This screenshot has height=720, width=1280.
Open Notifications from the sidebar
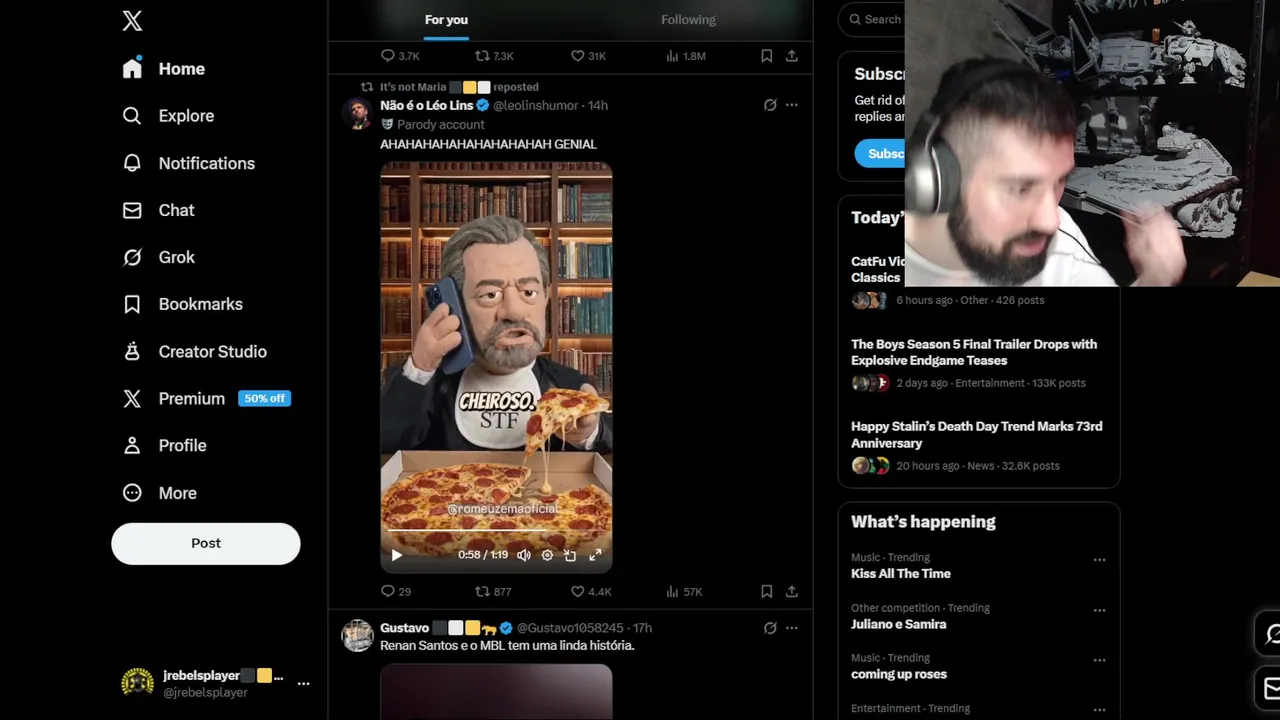[188, 163]
